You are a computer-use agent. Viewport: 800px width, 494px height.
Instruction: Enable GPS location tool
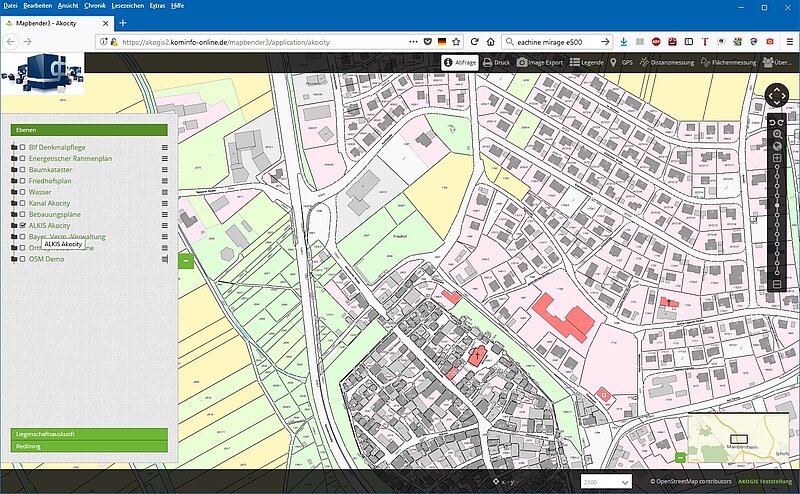click(x=620, y=62)
